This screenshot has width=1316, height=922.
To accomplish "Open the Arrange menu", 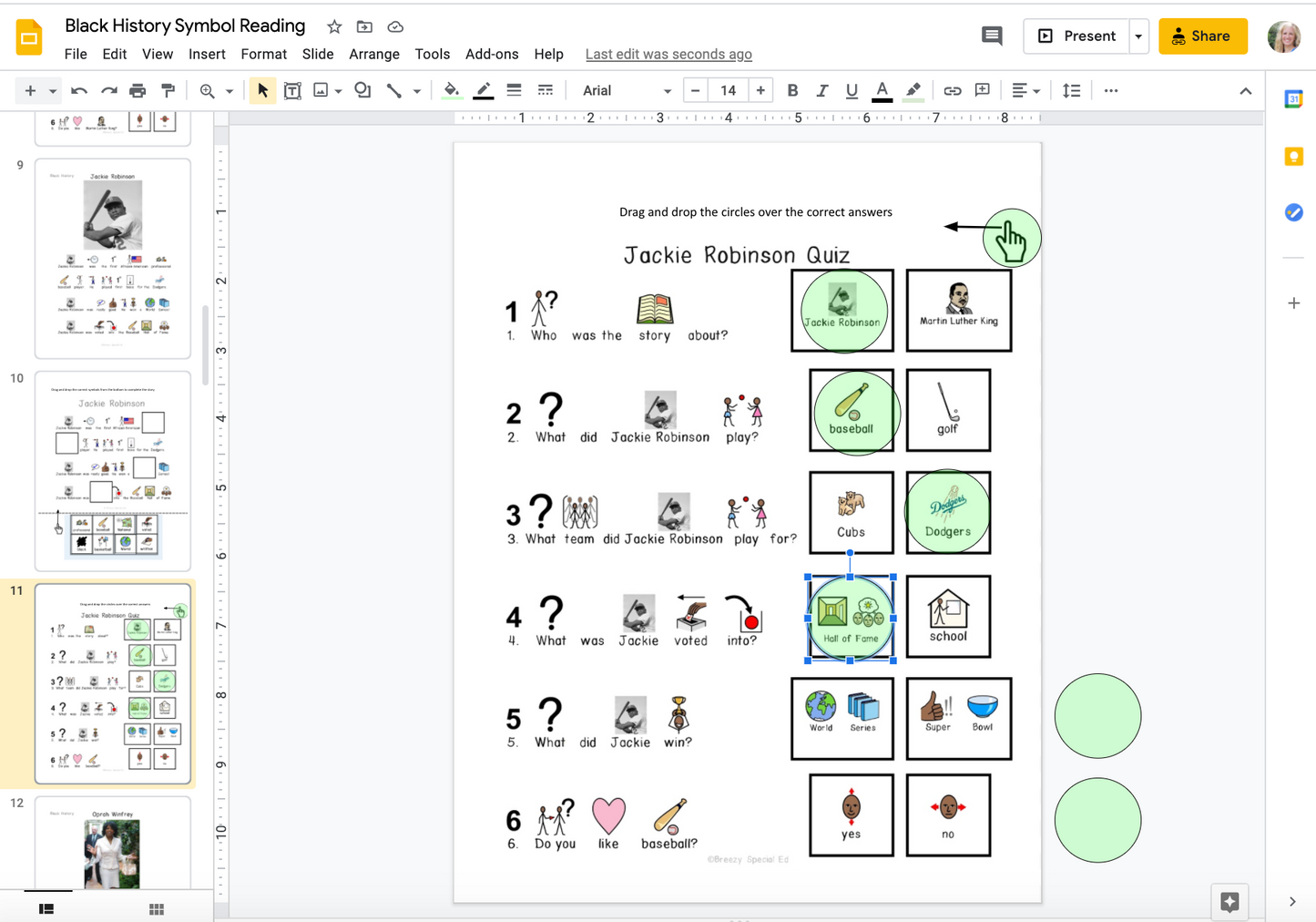I will pyautogui.click(x=373, y=54).
